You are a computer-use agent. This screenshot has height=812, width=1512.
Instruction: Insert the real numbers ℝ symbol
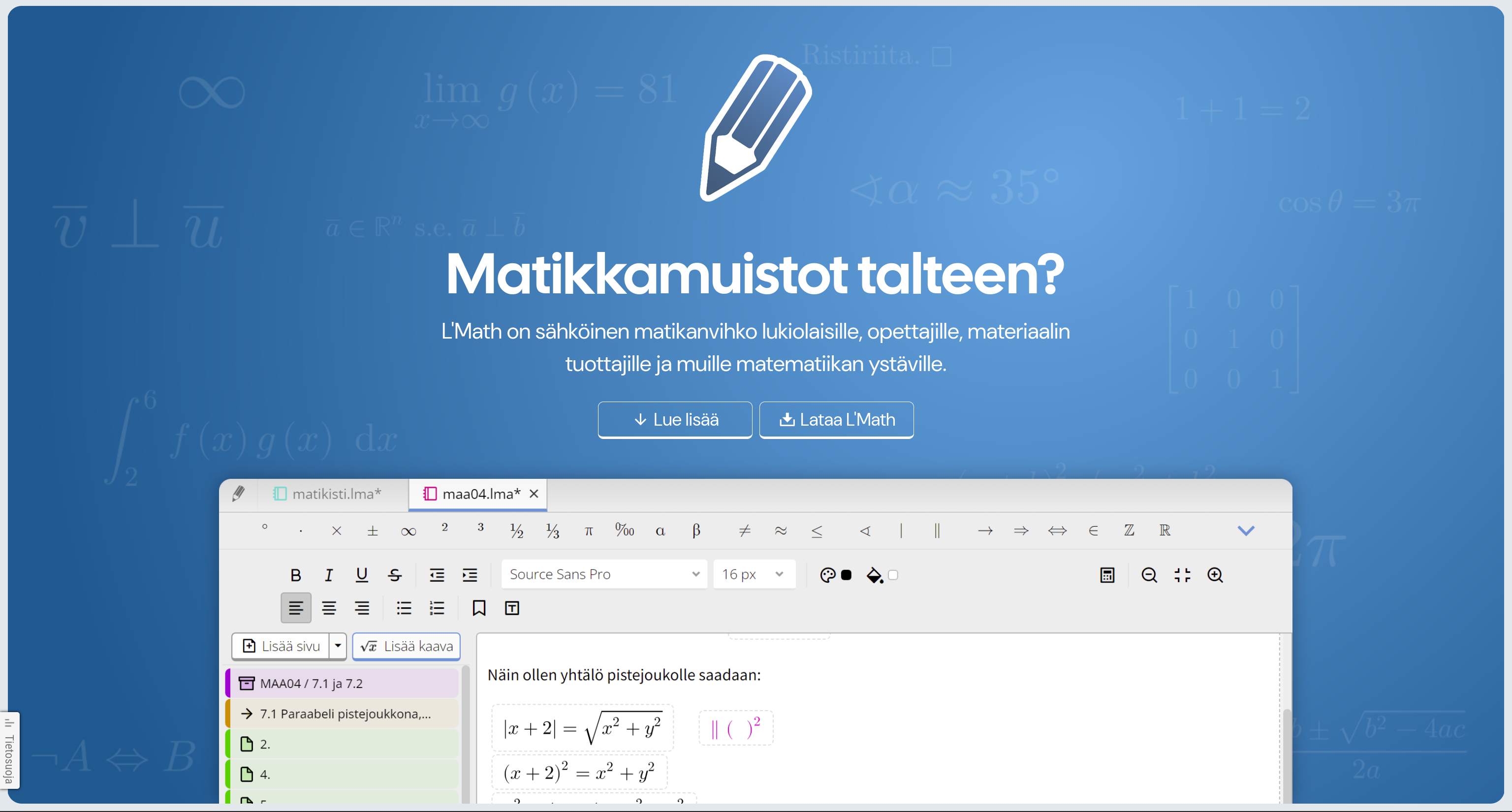[x=1165, y=531]
